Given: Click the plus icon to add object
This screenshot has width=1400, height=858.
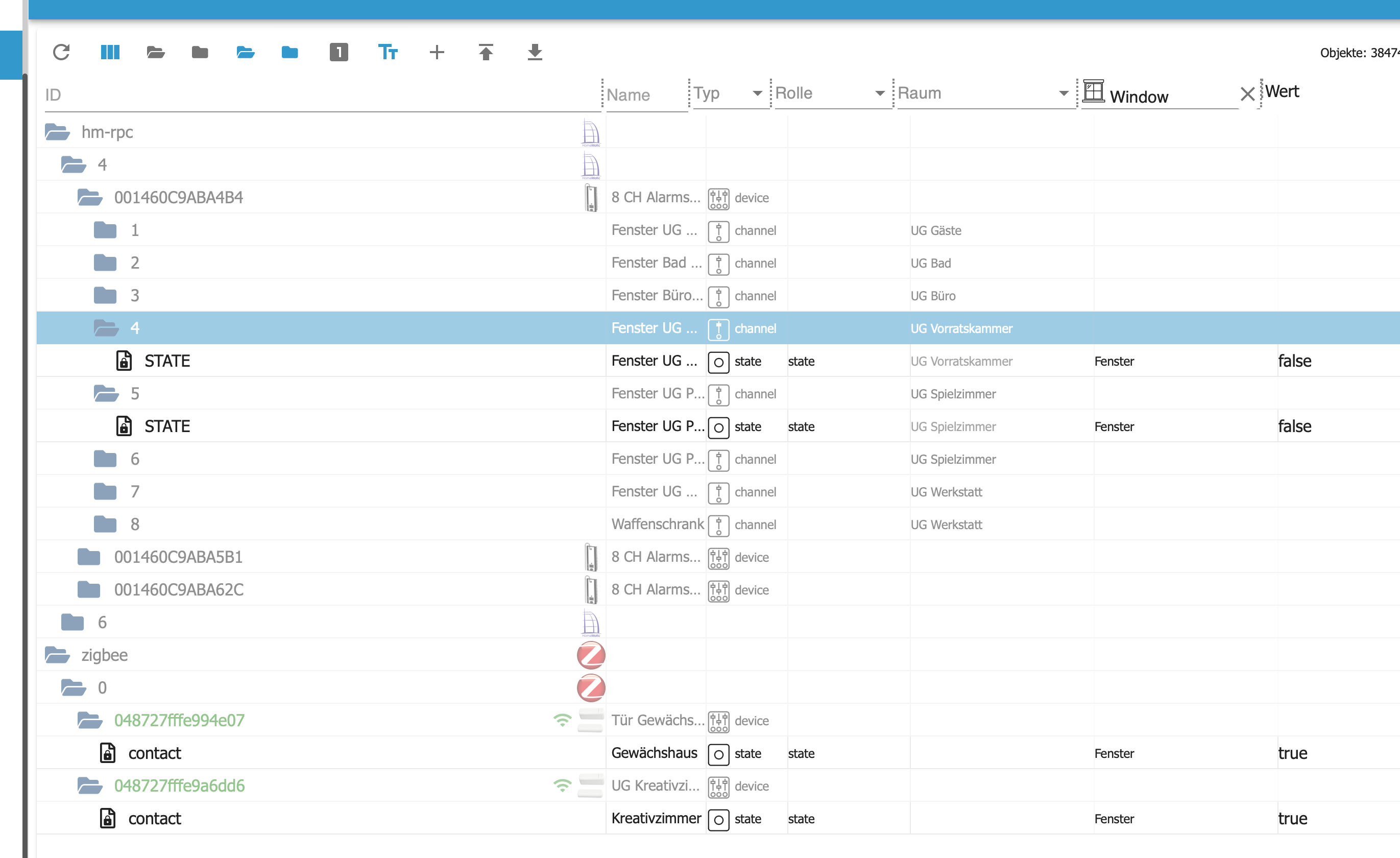Looking at the screenshot, I should (437, 52).
